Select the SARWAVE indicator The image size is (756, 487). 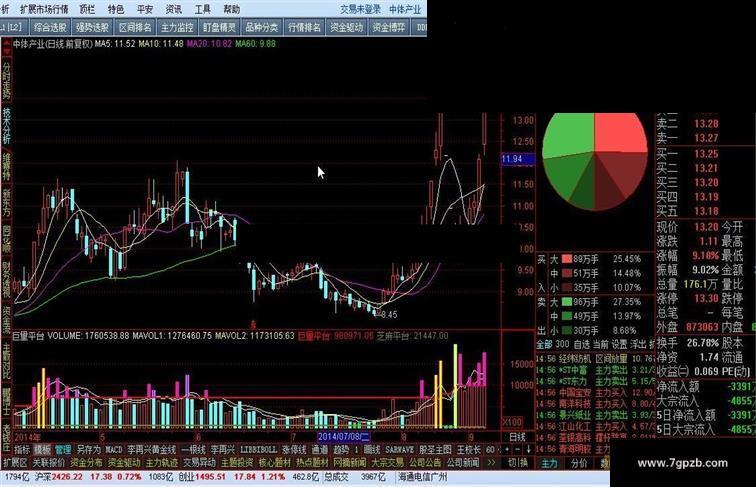[x=400, y=449]
